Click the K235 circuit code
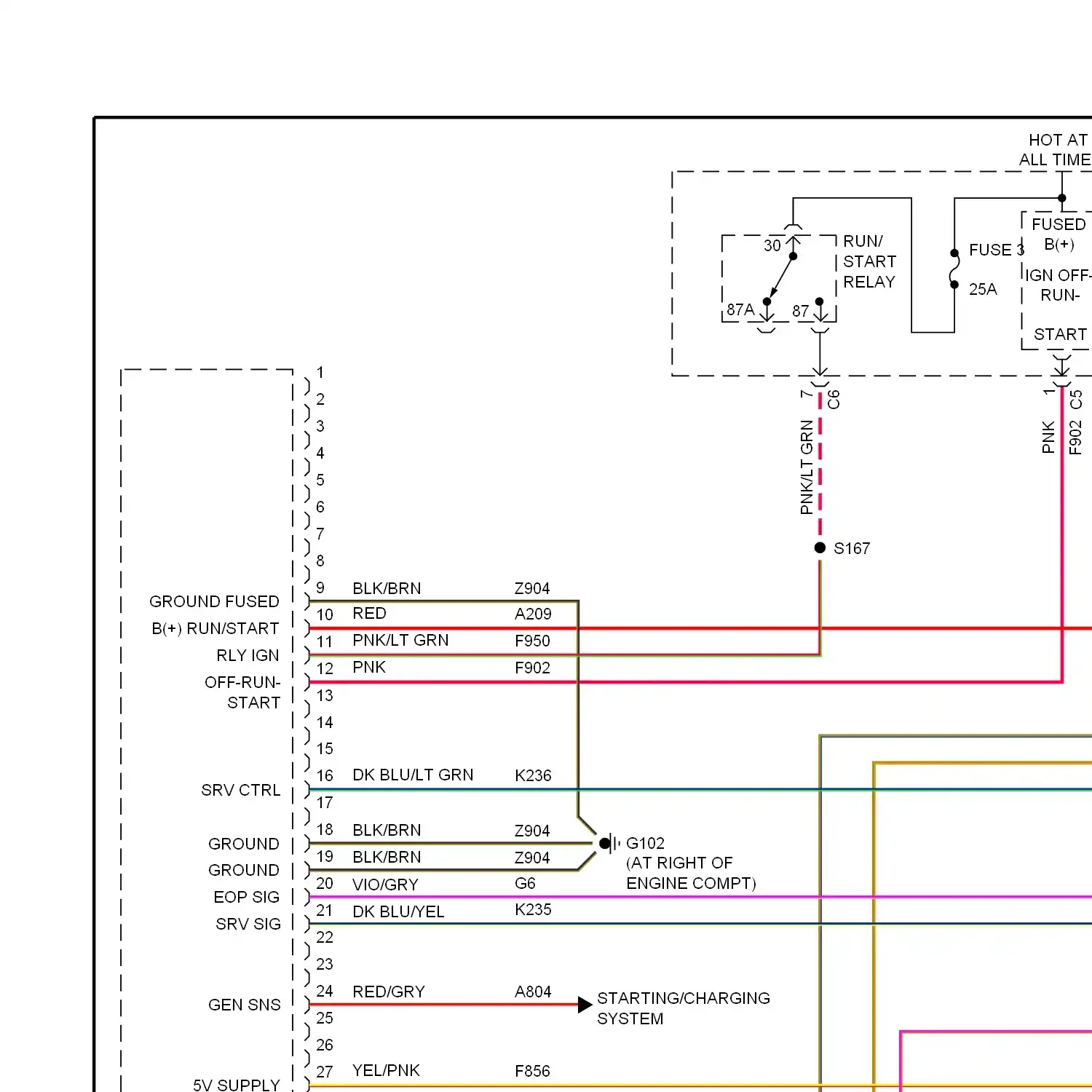The image size is (1092, 1092). [x=533, y=909]
